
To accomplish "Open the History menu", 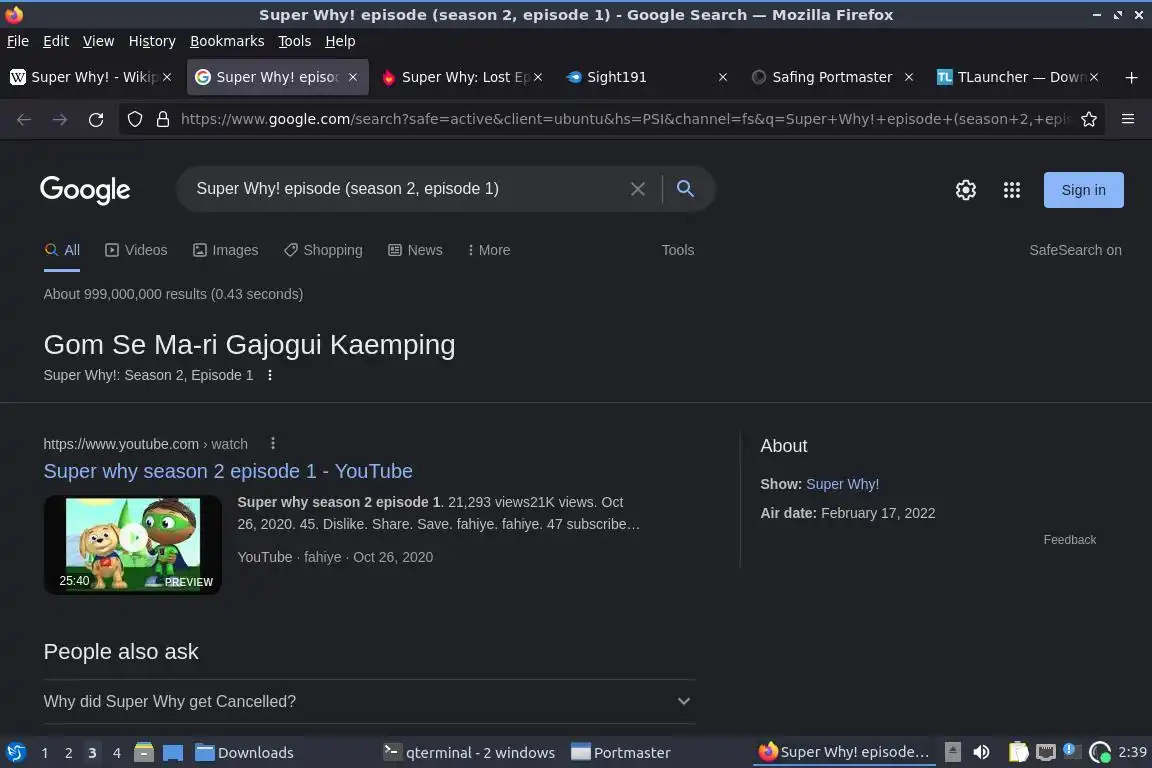I will (152, 41).
